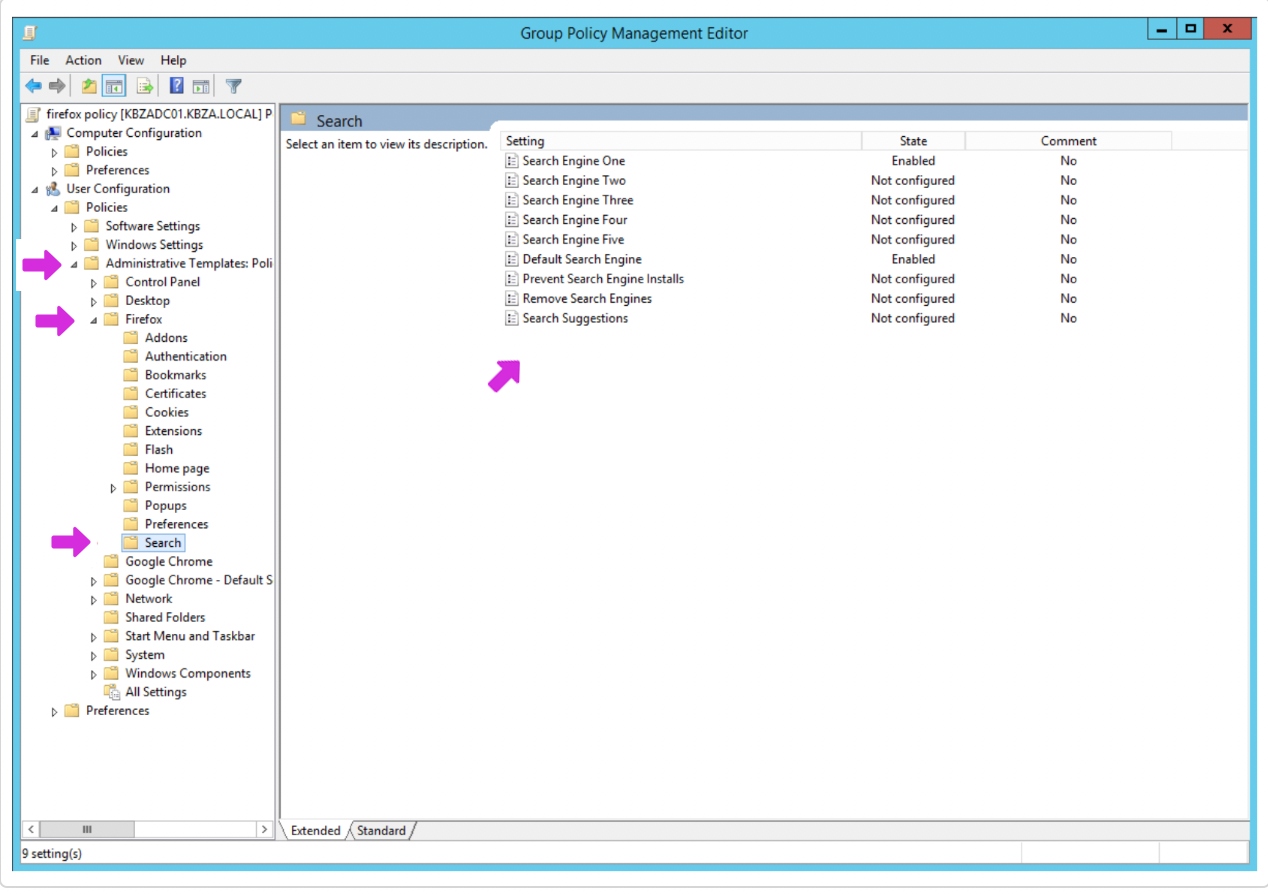The width and height of the screenshot is (1268, 894).
Task: Select Preferences under the Firefox node
Action: coord(177,524)
